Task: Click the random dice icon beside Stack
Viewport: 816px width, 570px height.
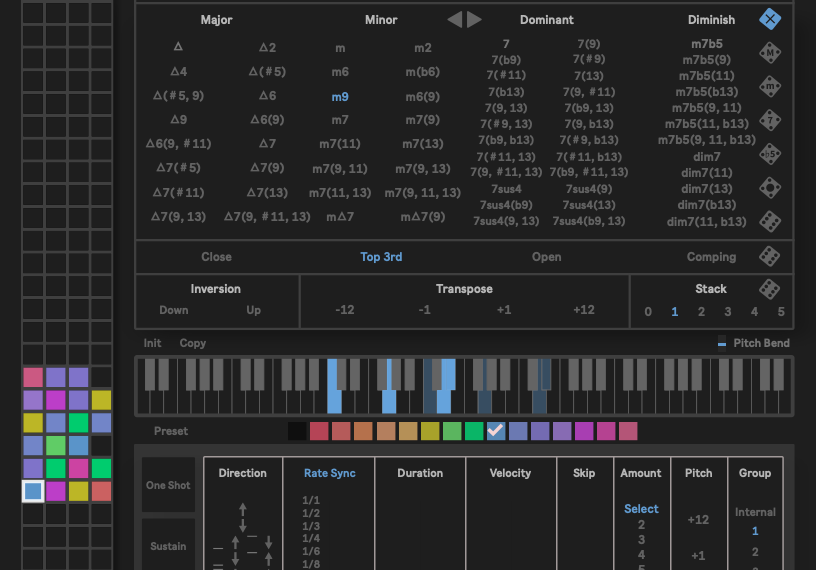Action: [769, 289]
